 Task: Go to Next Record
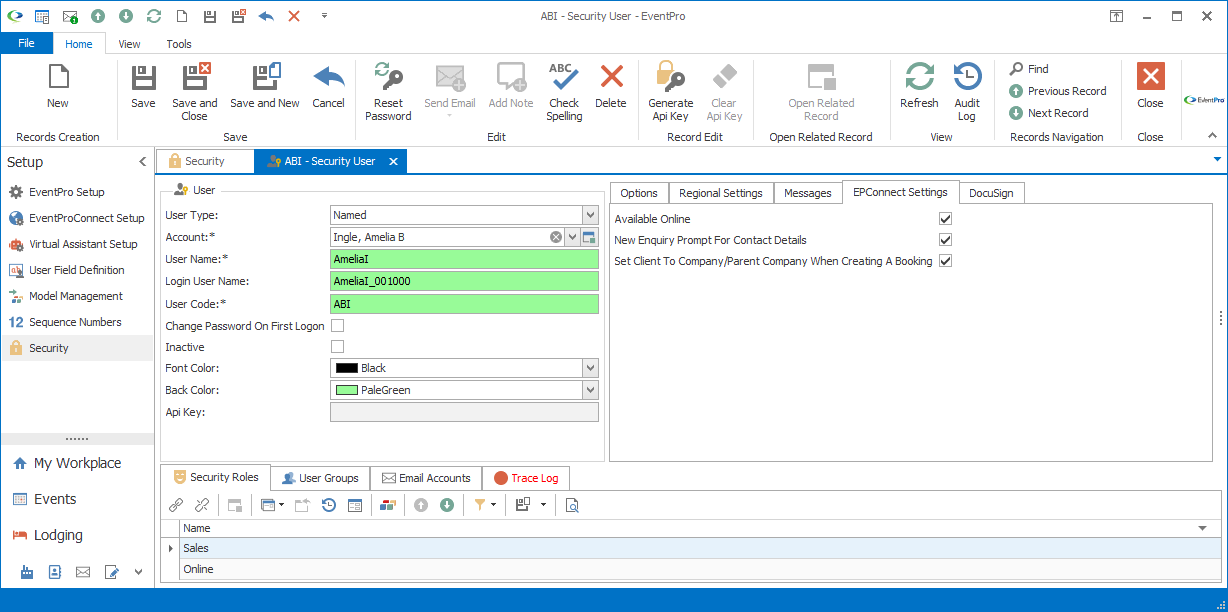(1049, 113)
